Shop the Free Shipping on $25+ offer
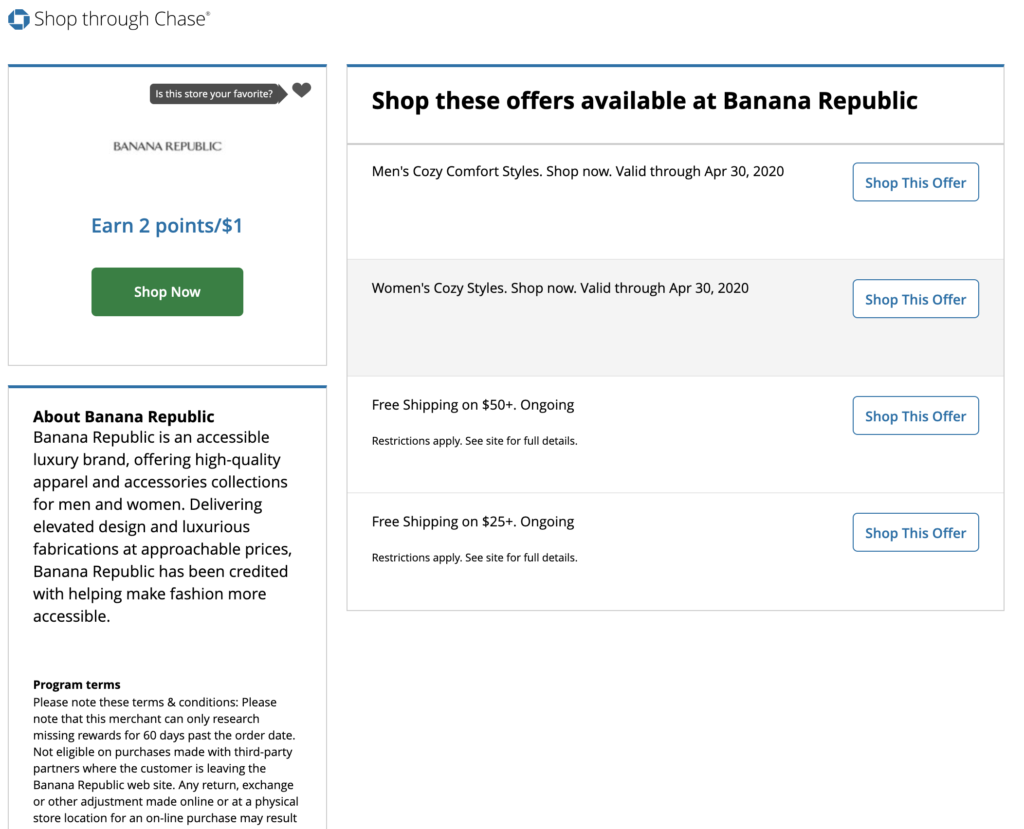 point(915,533)
